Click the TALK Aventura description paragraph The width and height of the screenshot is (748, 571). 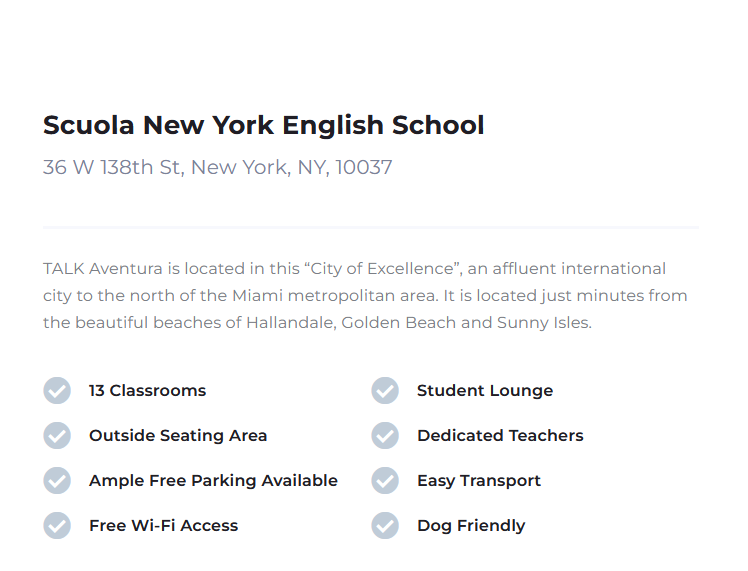365,296
